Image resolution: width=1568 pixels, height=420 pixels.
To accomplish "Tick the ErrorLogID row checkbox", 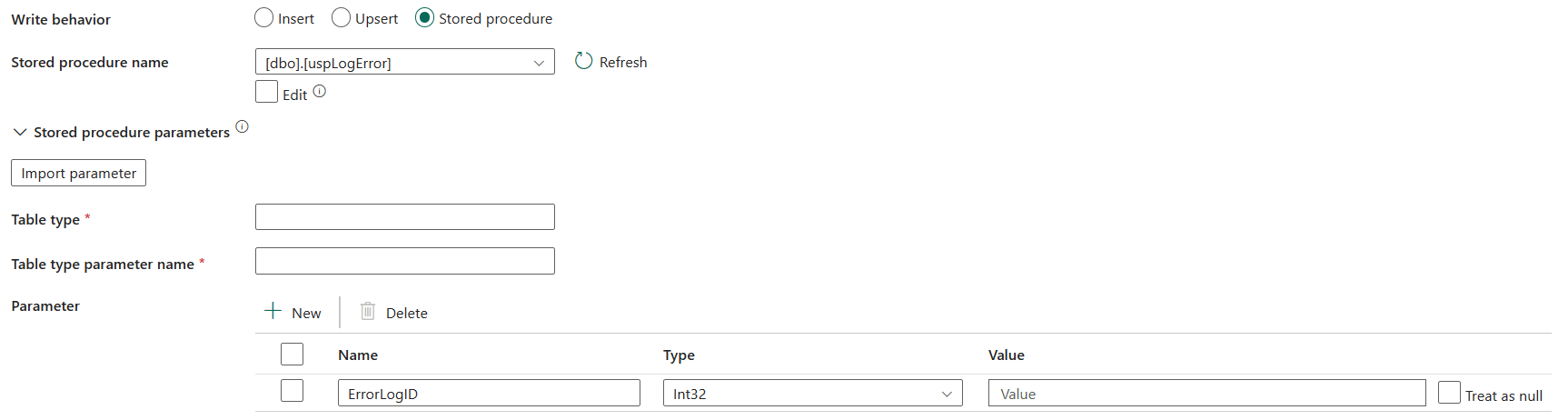I will [292, 391].
